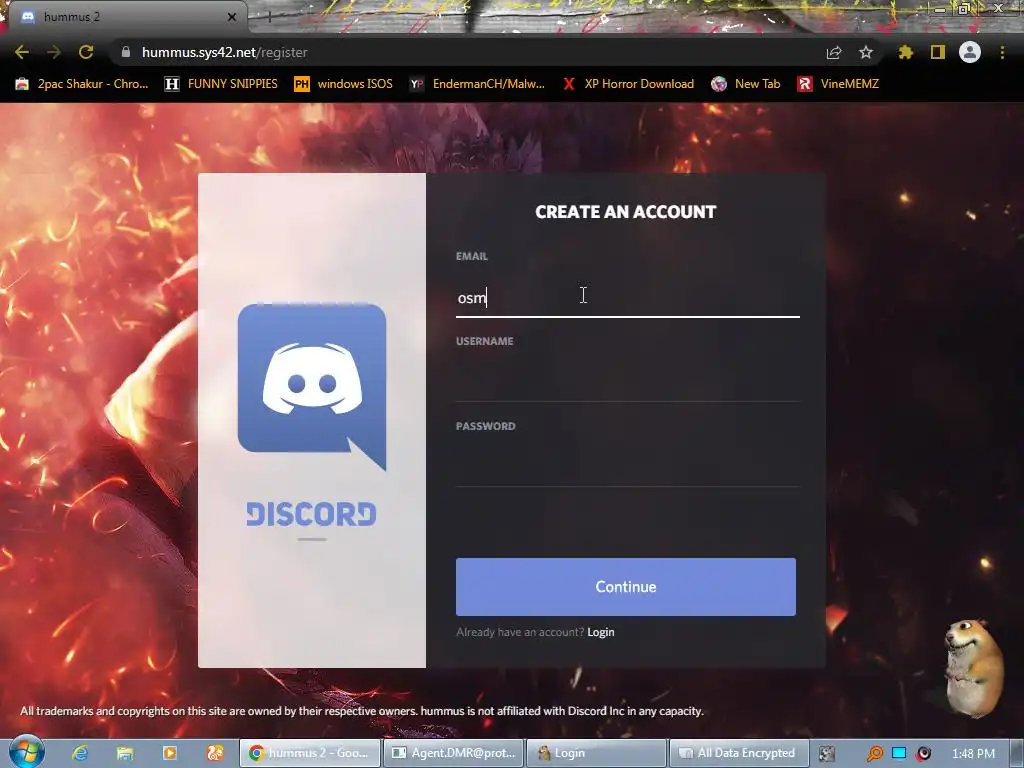Click the padlock site info icon
The image size is (1024, 768).
pos(126,52)
